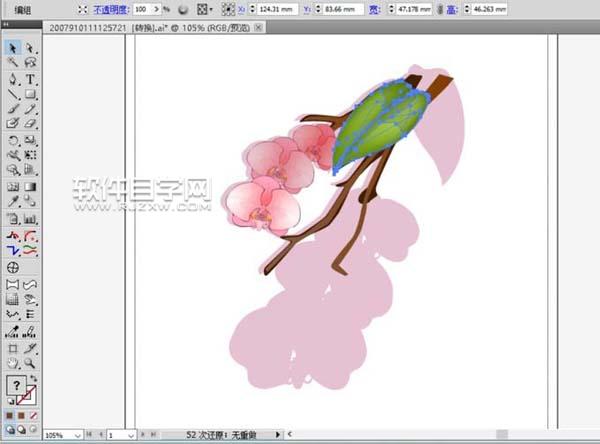Select the Direct Selection tool (white arrow)
600x444 pixels.
coord(30,47)
